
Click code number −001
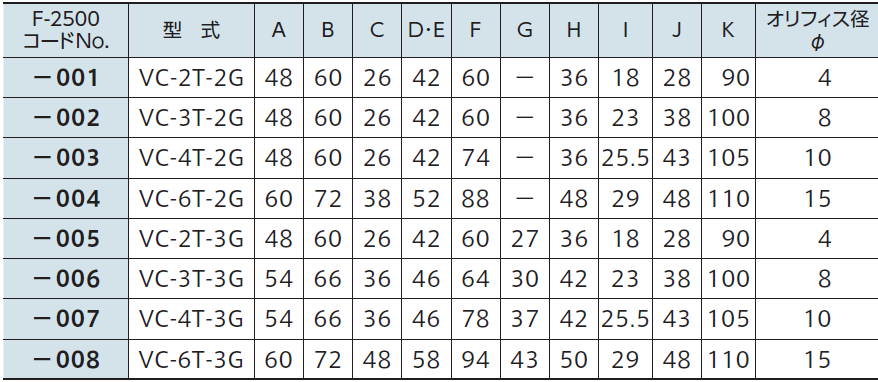(x=66, y=78)
